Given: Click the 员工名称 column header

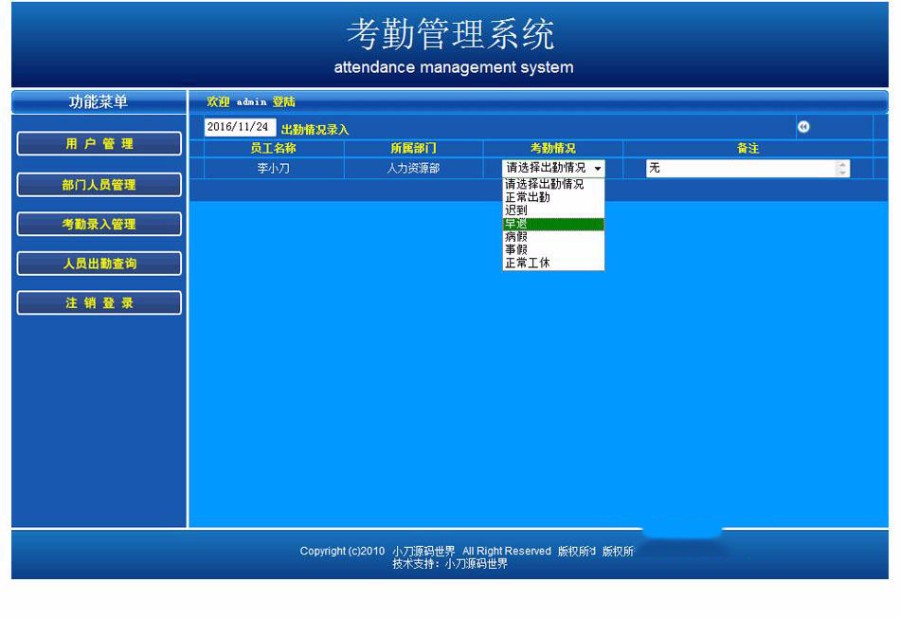Looking at the screenshot, I should (x=273, y=148).
